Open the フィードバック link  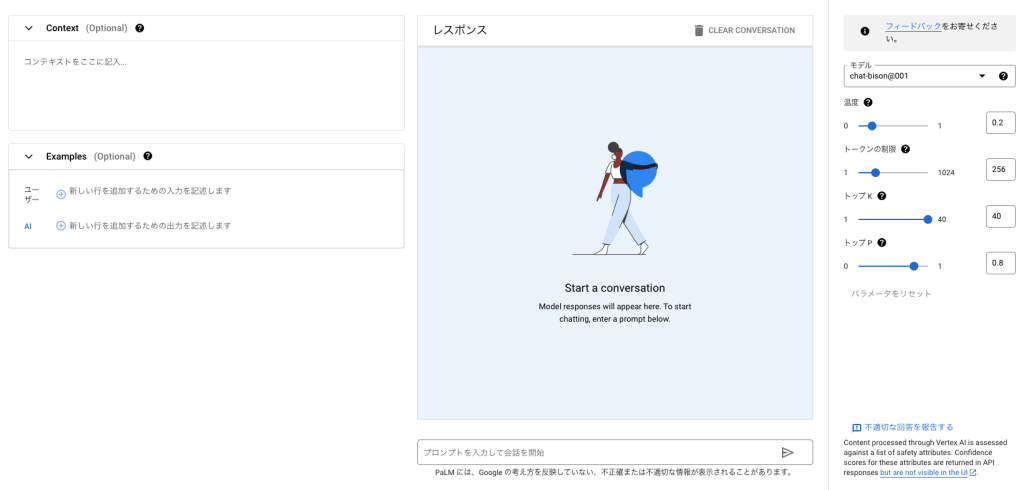click(x=913, y=26)
